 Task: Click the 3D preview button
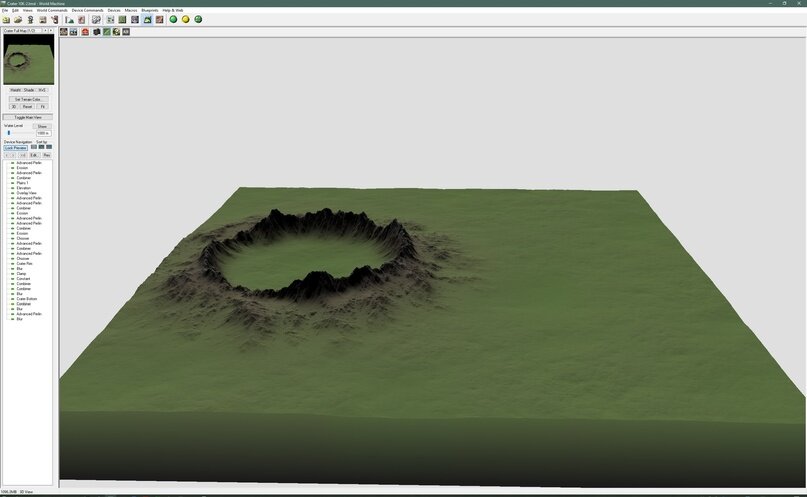coord(14,106)
